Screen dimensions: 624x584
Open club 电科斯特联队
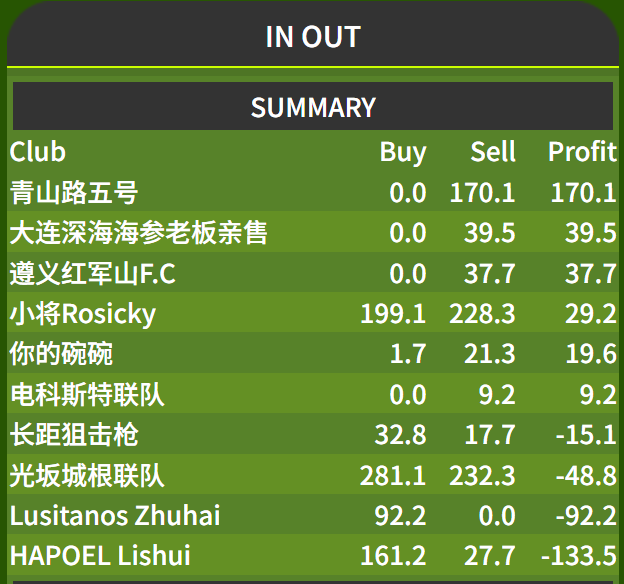pos(87,394)
